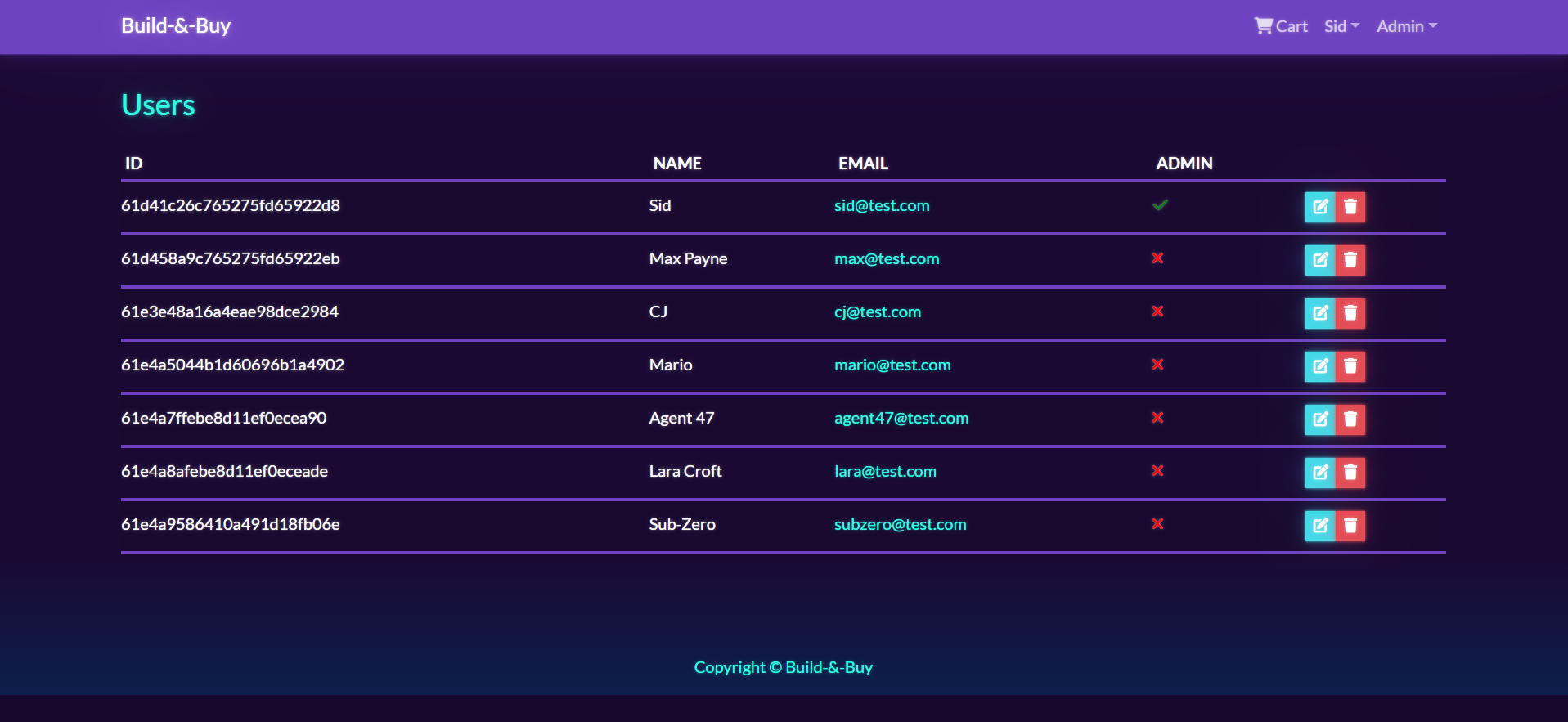Edit user Max Payne
The image size is (1568, 722).
[1319, 260]
